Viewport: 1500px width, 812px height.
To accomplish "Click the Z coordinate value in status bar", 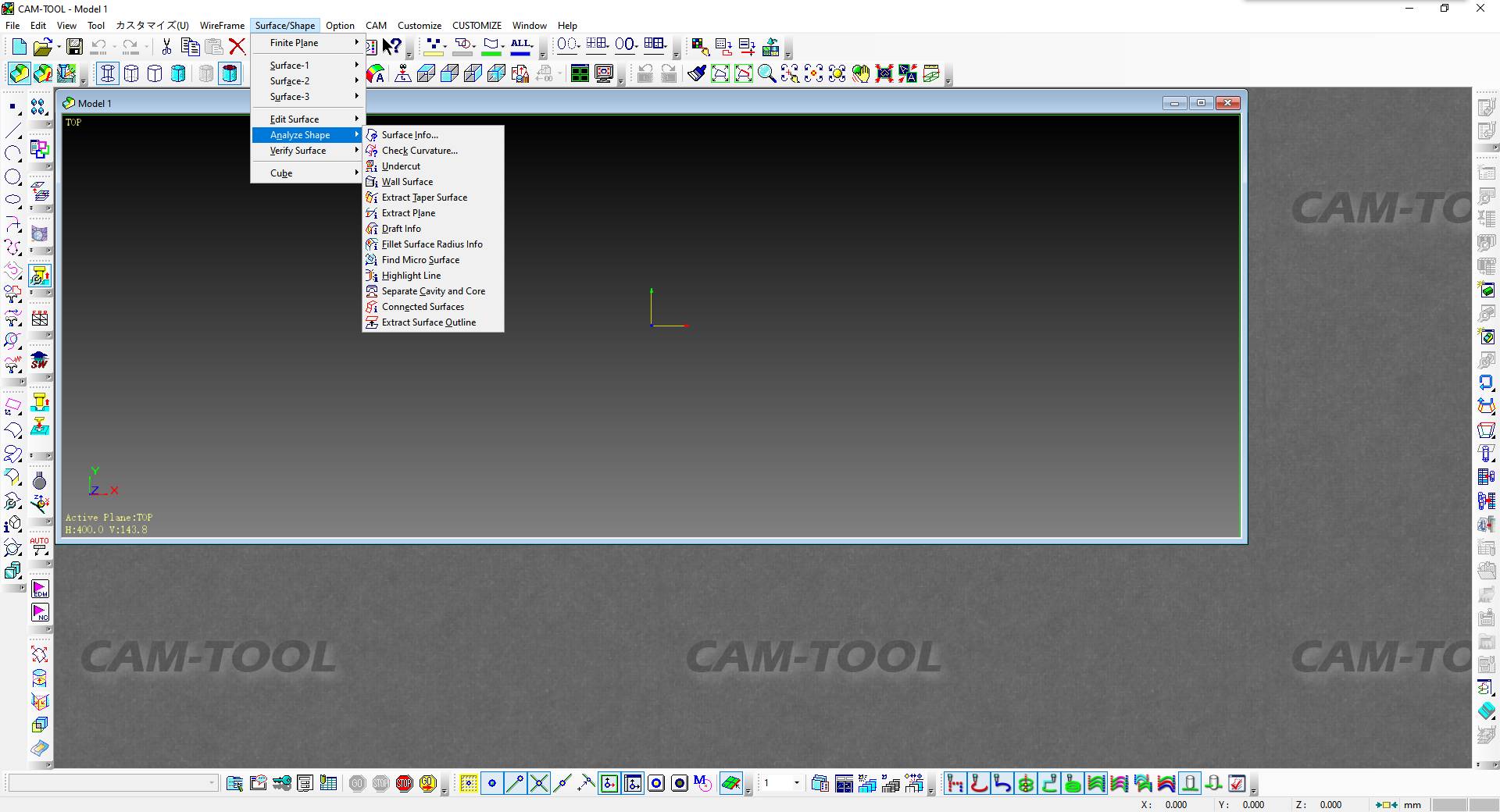I will click(1330, 805).
